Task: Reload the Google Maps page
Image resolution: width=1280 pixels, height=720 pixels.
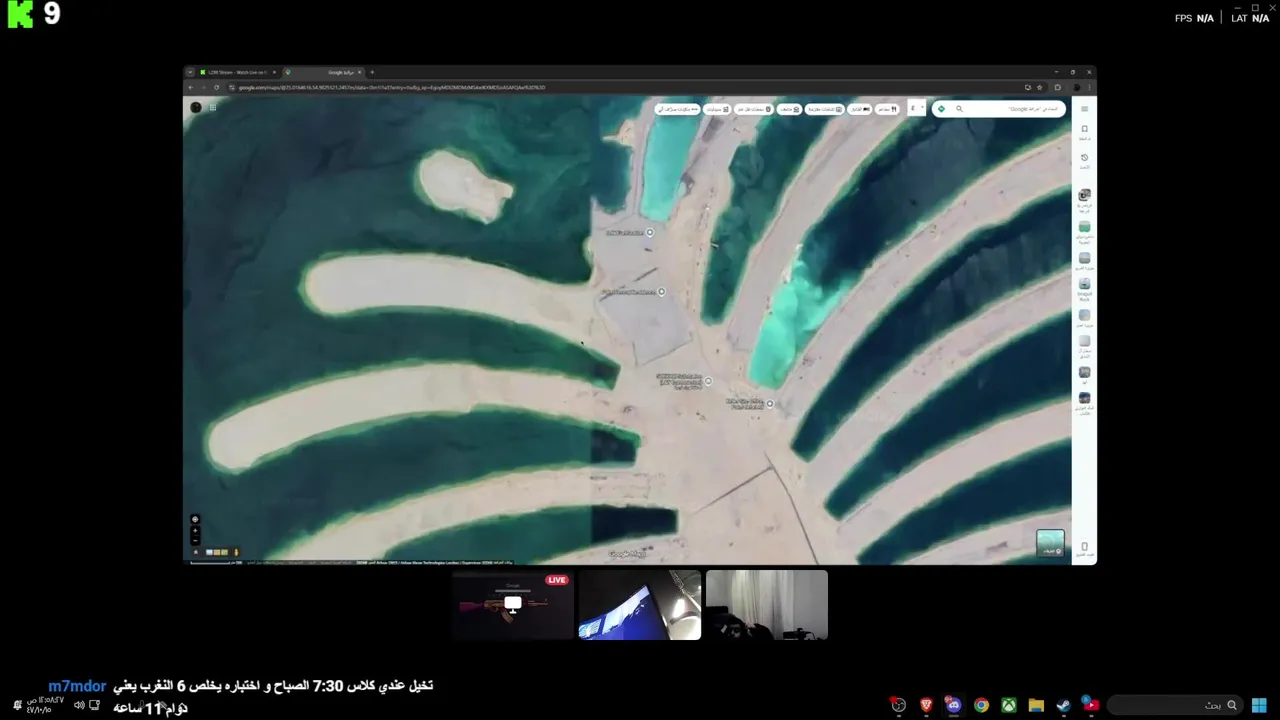Action: tap(216, 87)
